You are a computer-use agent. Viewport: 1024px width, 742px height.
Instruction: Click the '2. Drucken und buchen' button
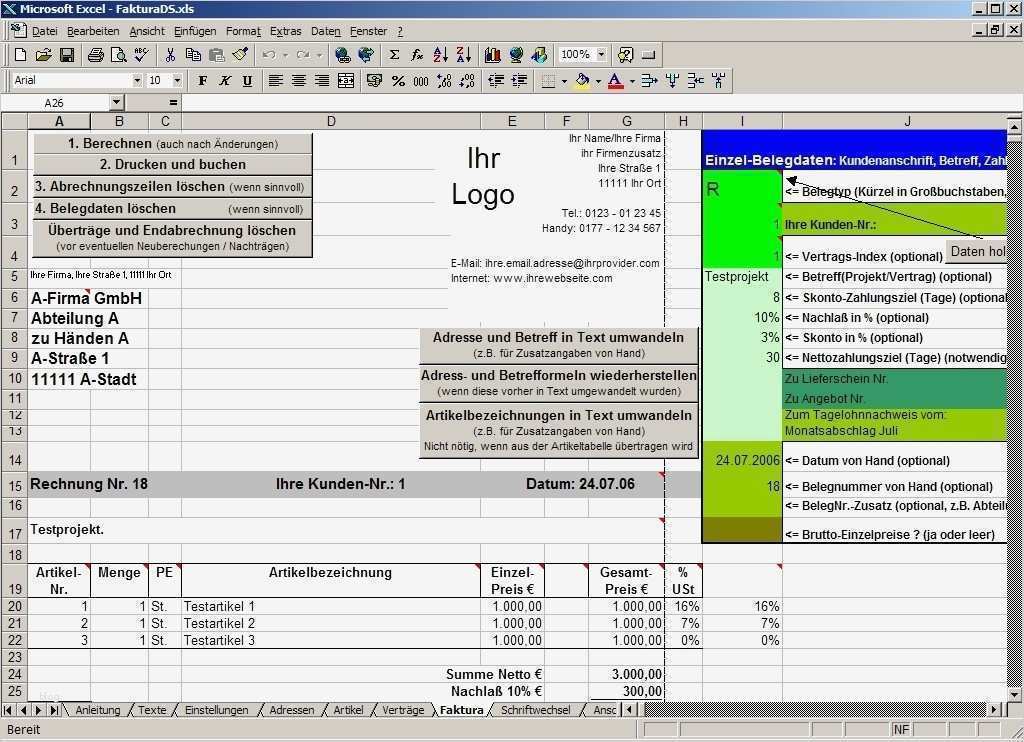click(x=172, y=165)
